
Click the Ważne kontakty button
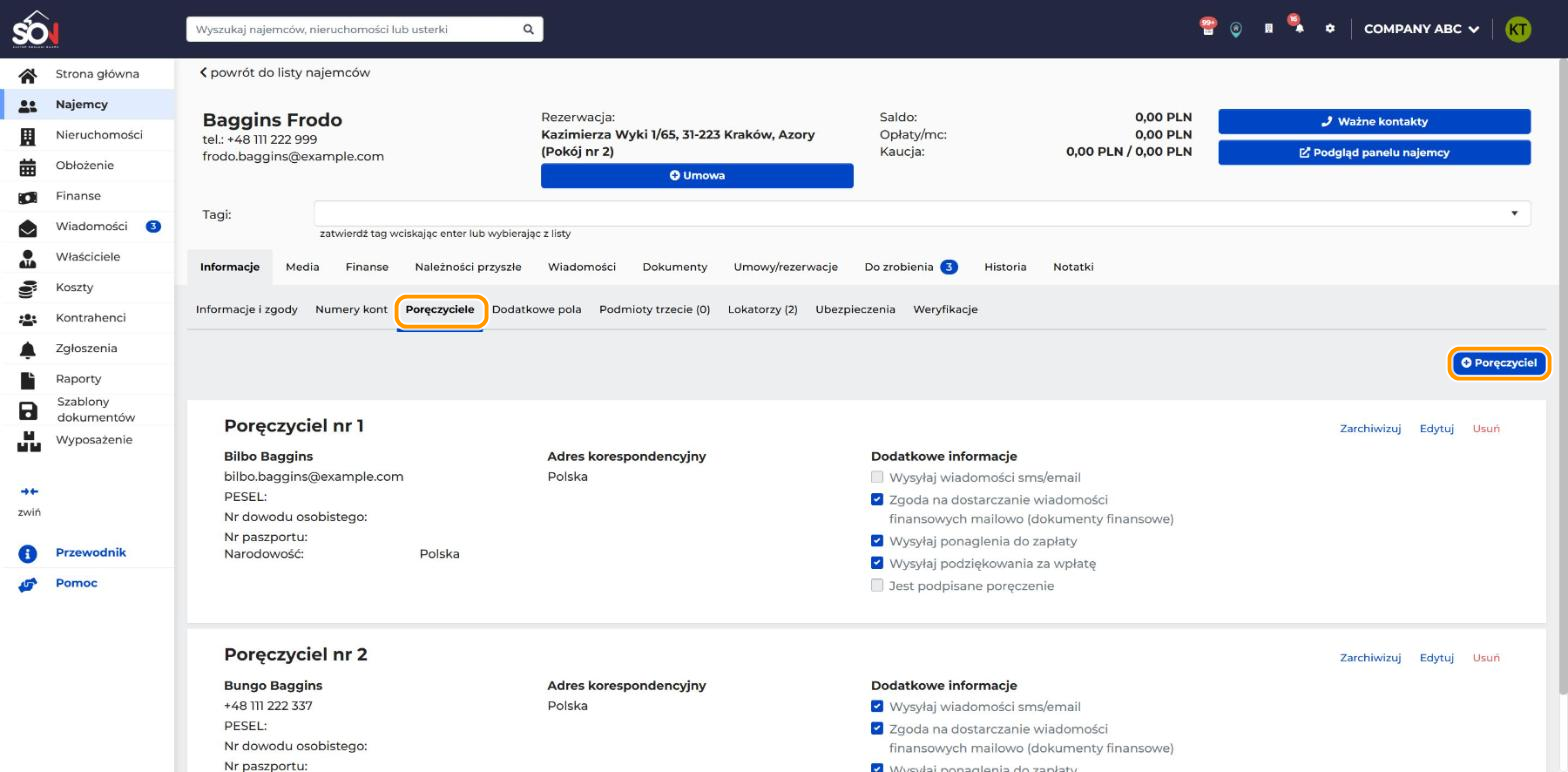pyautogui.click(x=1374, y=122)
